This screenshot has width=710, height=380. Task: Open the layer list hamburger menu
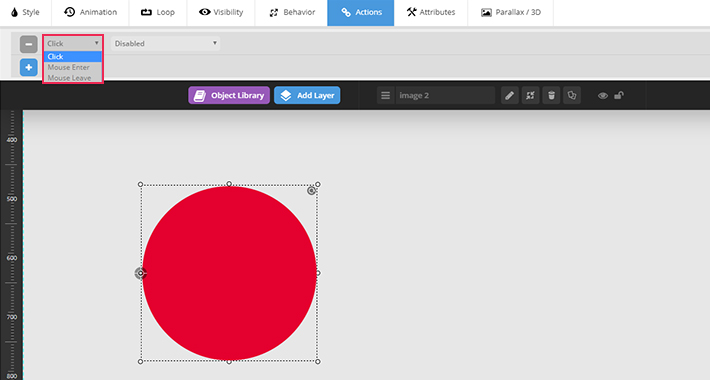[x=385, y=96]
